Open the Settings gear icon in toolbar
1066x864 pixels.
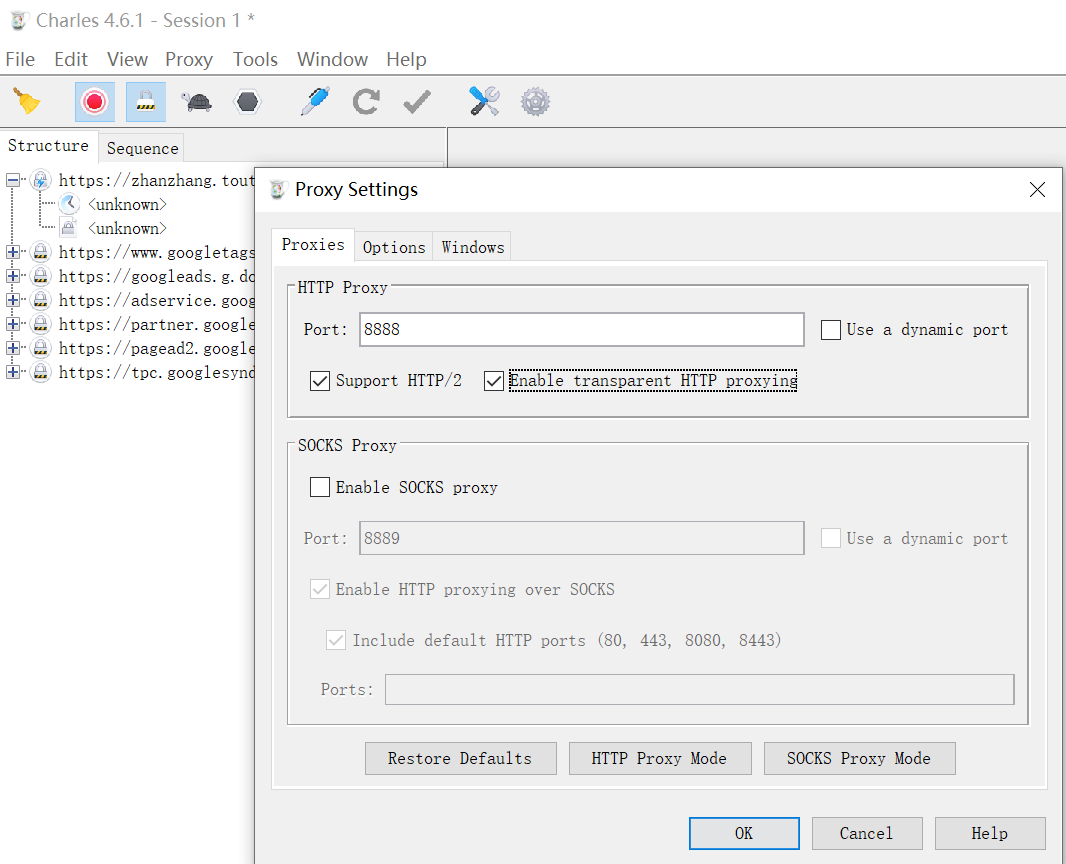pyautogui.click(x=536, y=102)
